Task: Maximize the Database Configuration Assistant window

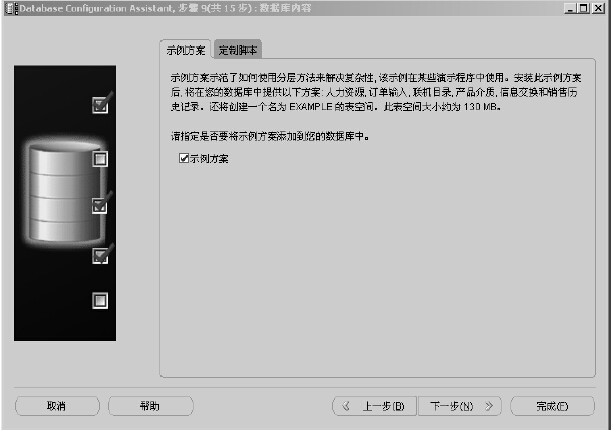Action: point(584,8)
